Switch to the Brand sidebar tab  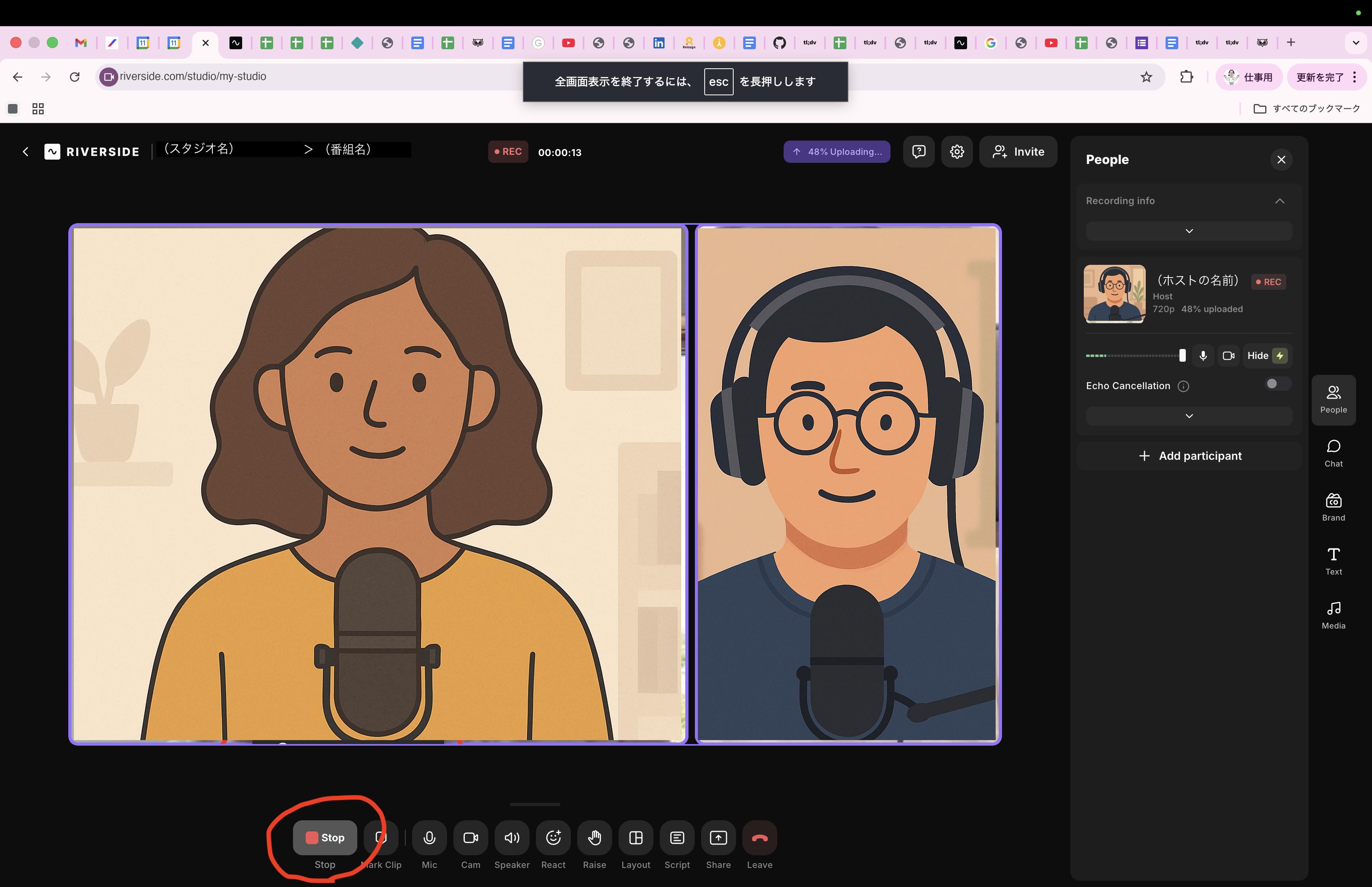(x=1333, y=507)
